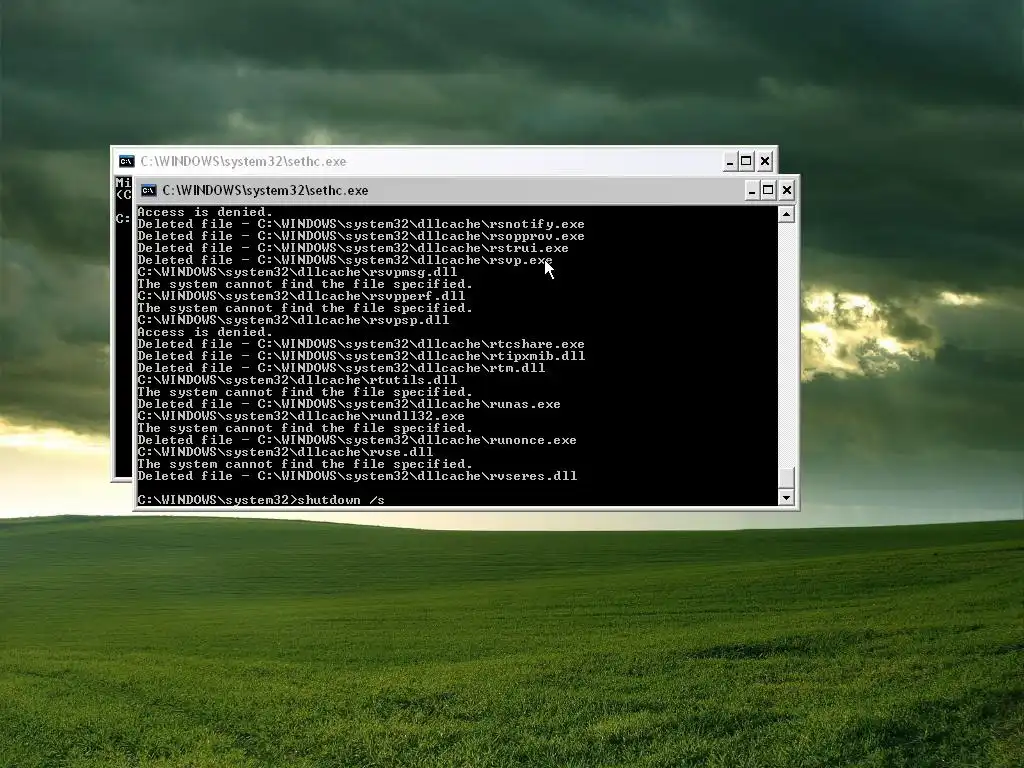This screenshot has width=1024, height=768.
Task: Minimize the front sethc.exe console window
Action: point(752,191)
